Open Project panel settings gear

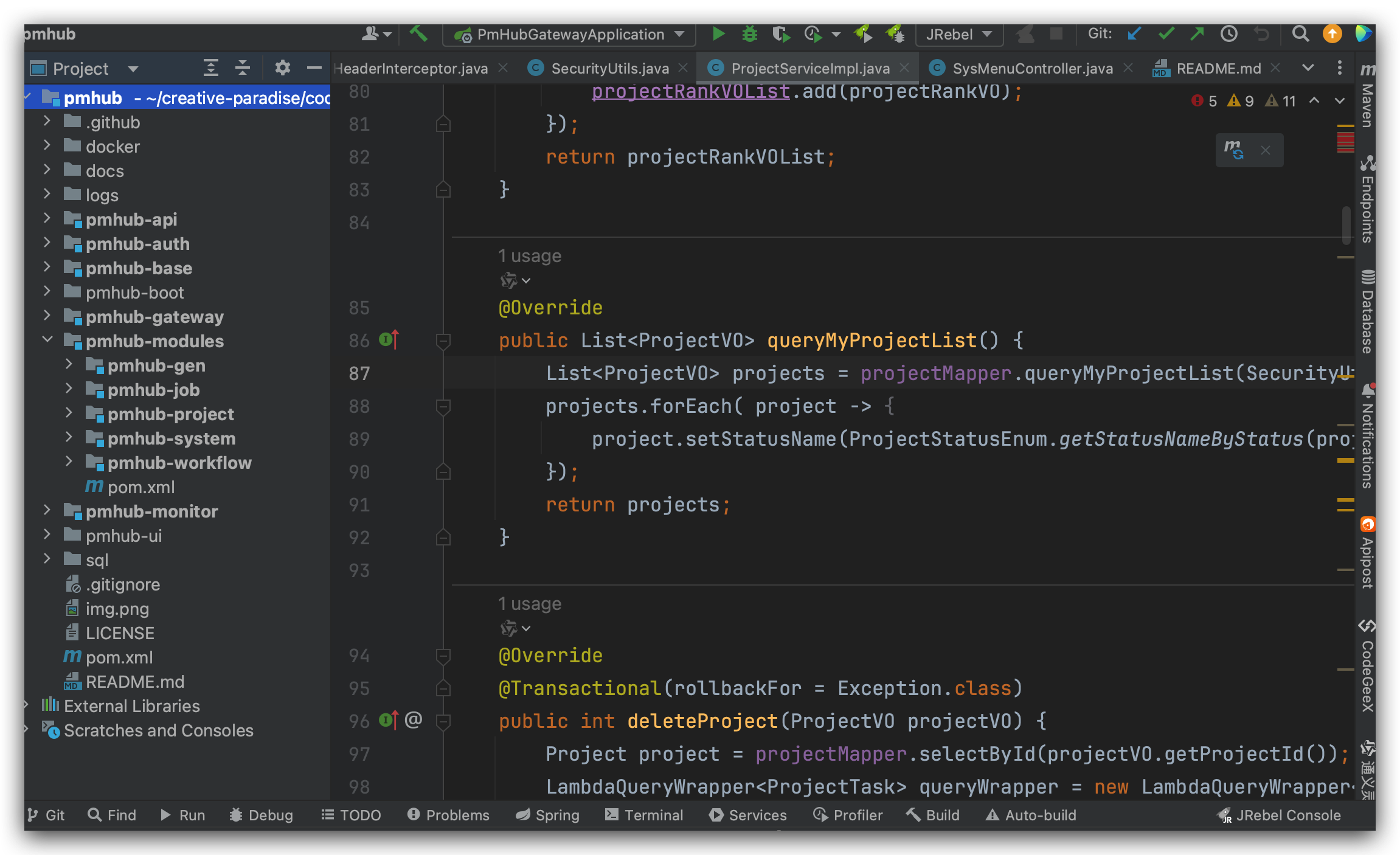pos(282,68)
